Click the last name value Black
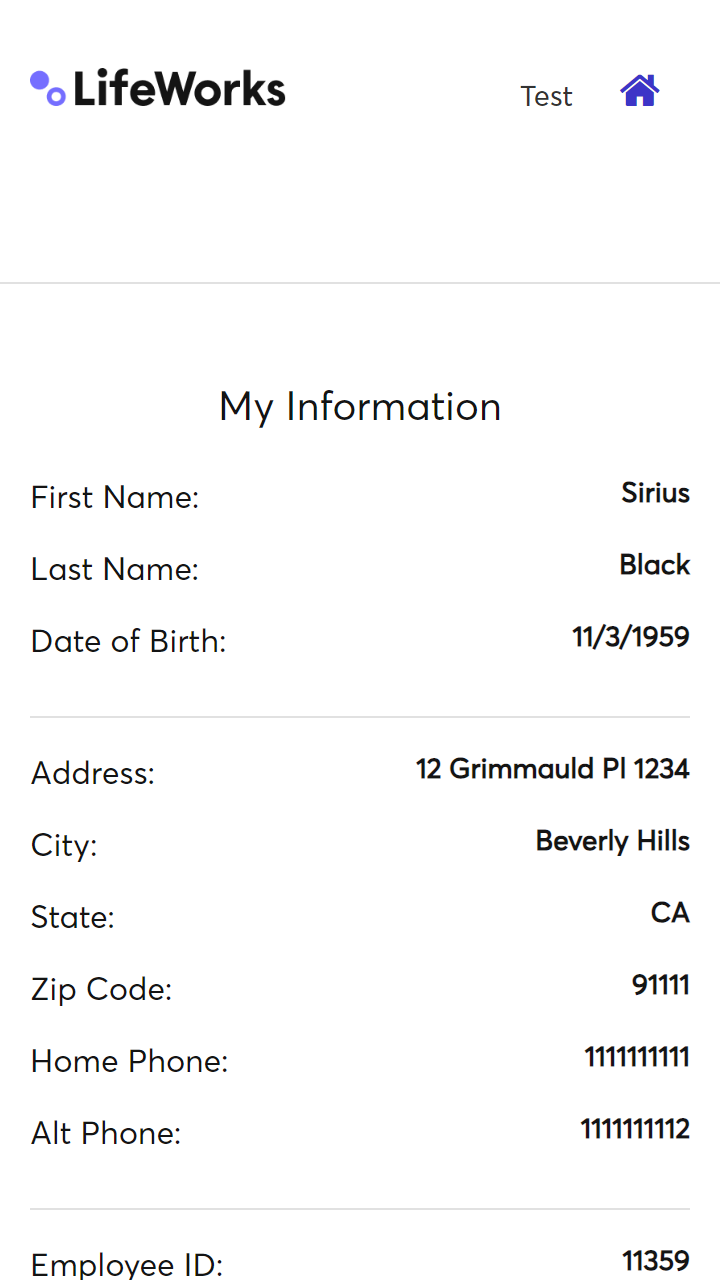The width and height of the screenshot is (720, 1280). (x=654, y=565)
